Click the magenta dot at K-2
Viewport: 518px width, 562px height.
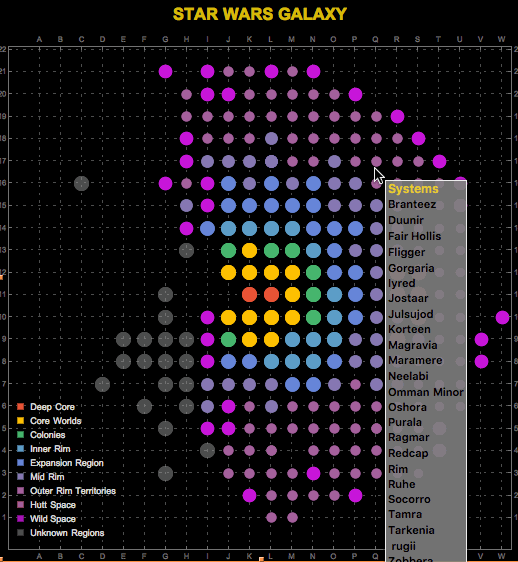[x=250, y=495]
